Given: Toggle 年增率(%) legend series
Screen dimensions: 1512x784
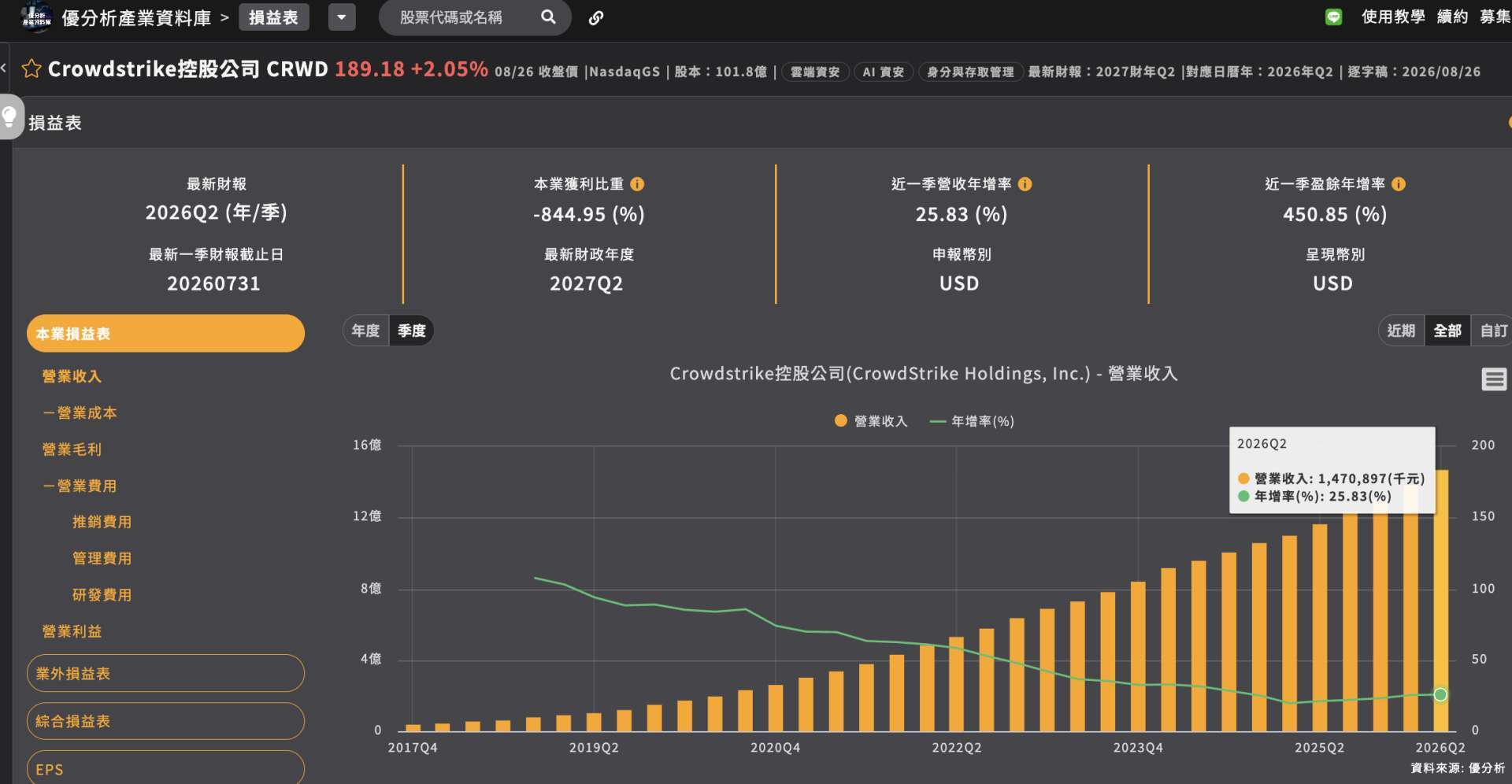Looking at the screenshot, I should pyautogui.click(x=972, y=421).
